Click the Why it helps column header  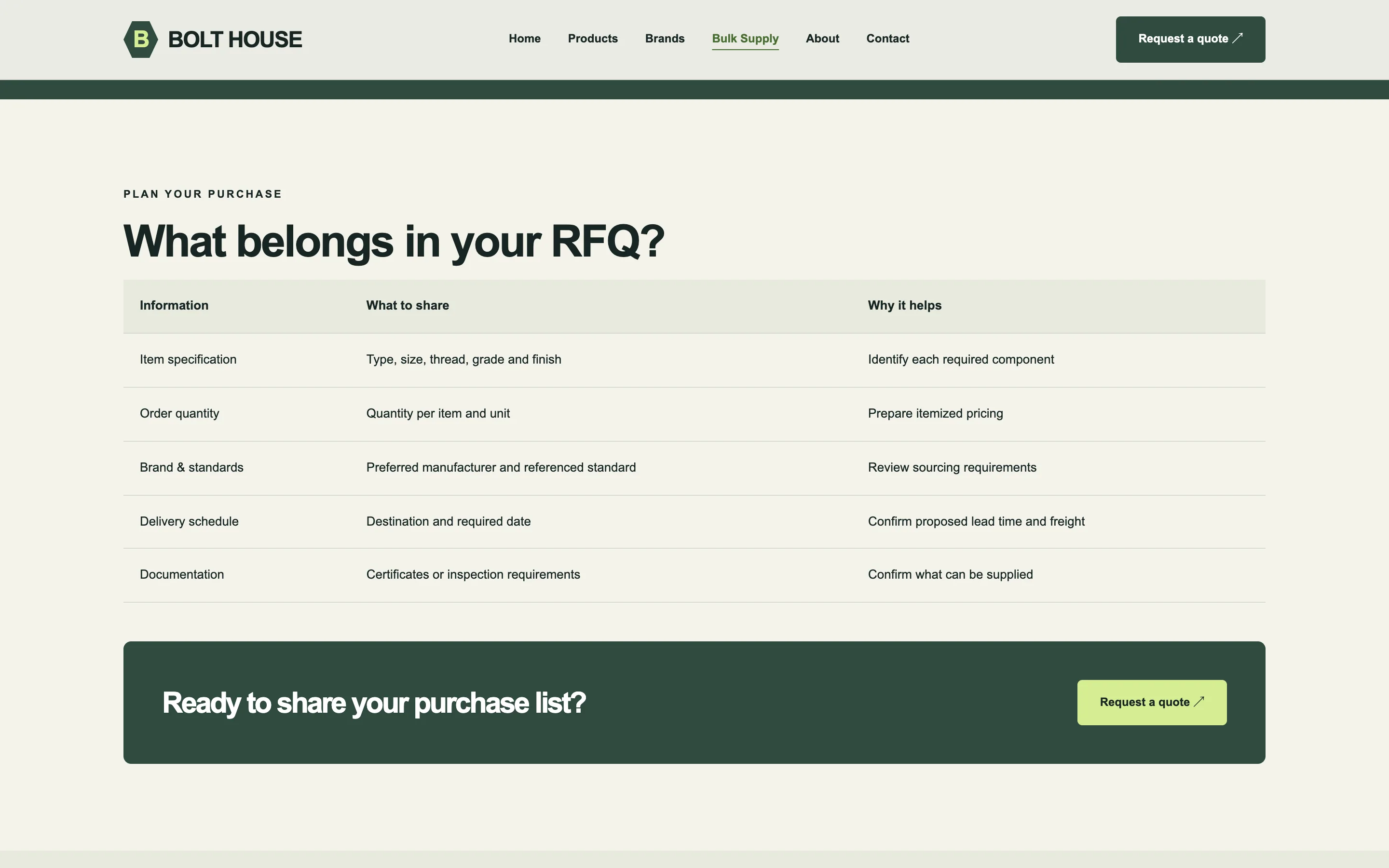(905, 305)
